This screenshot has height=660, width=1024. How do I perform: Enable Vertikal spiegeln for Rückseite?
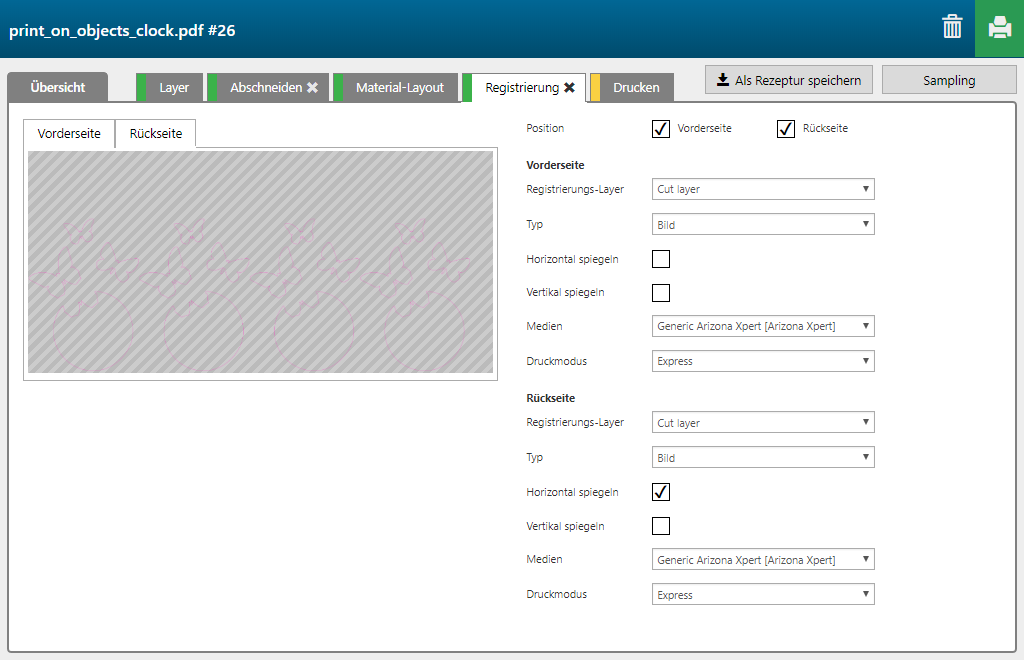pos(661,526)
